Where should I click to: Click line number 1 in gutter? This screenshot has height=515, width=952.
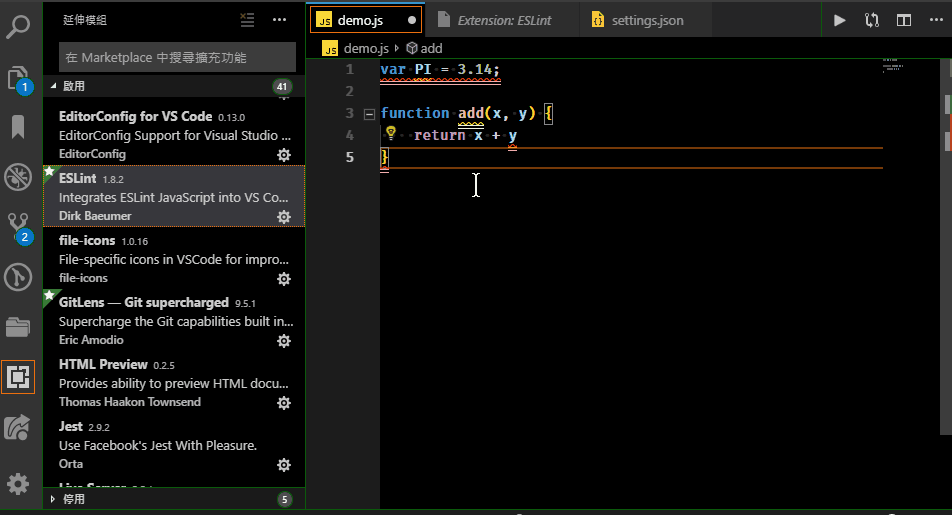[x=350, y=69]
